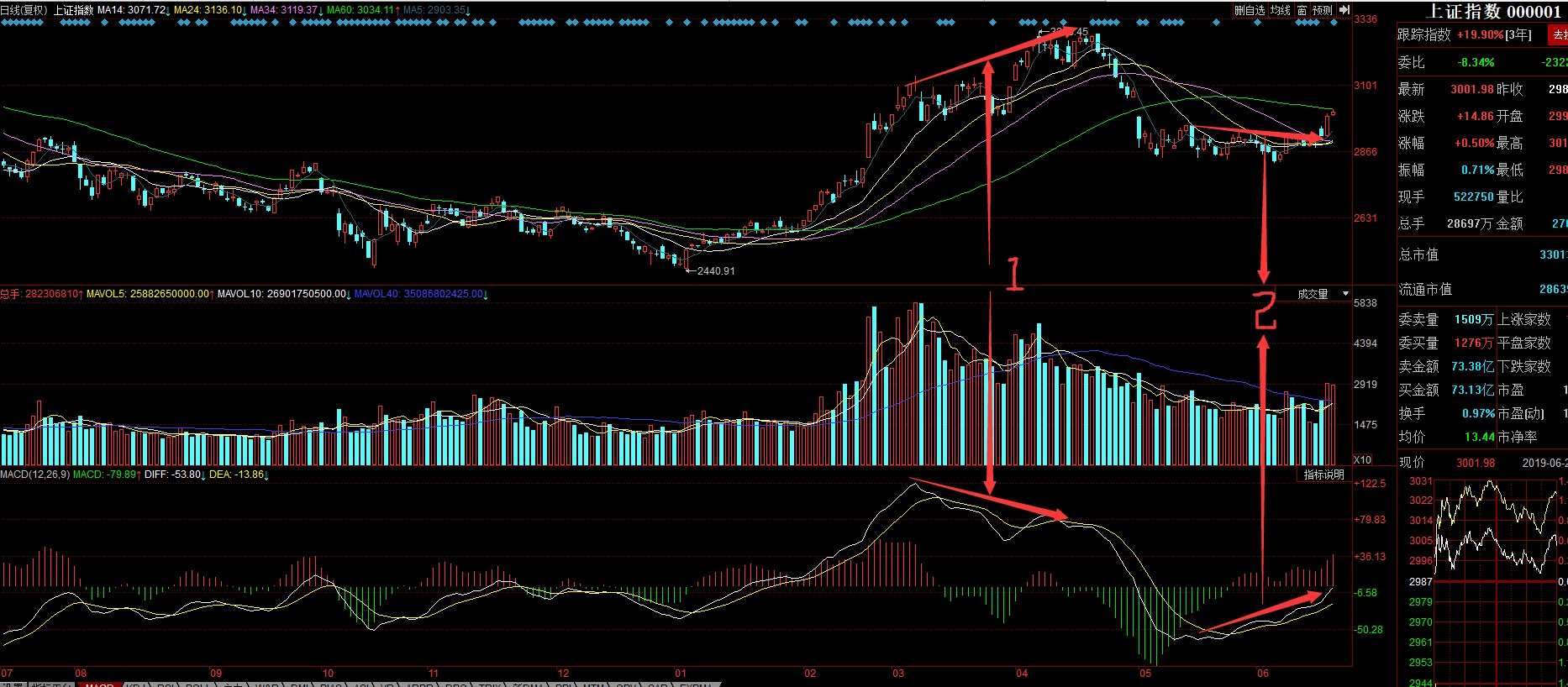
Task: Click the rightmost blue diamond marker at top
Action: click(1334, 23)
